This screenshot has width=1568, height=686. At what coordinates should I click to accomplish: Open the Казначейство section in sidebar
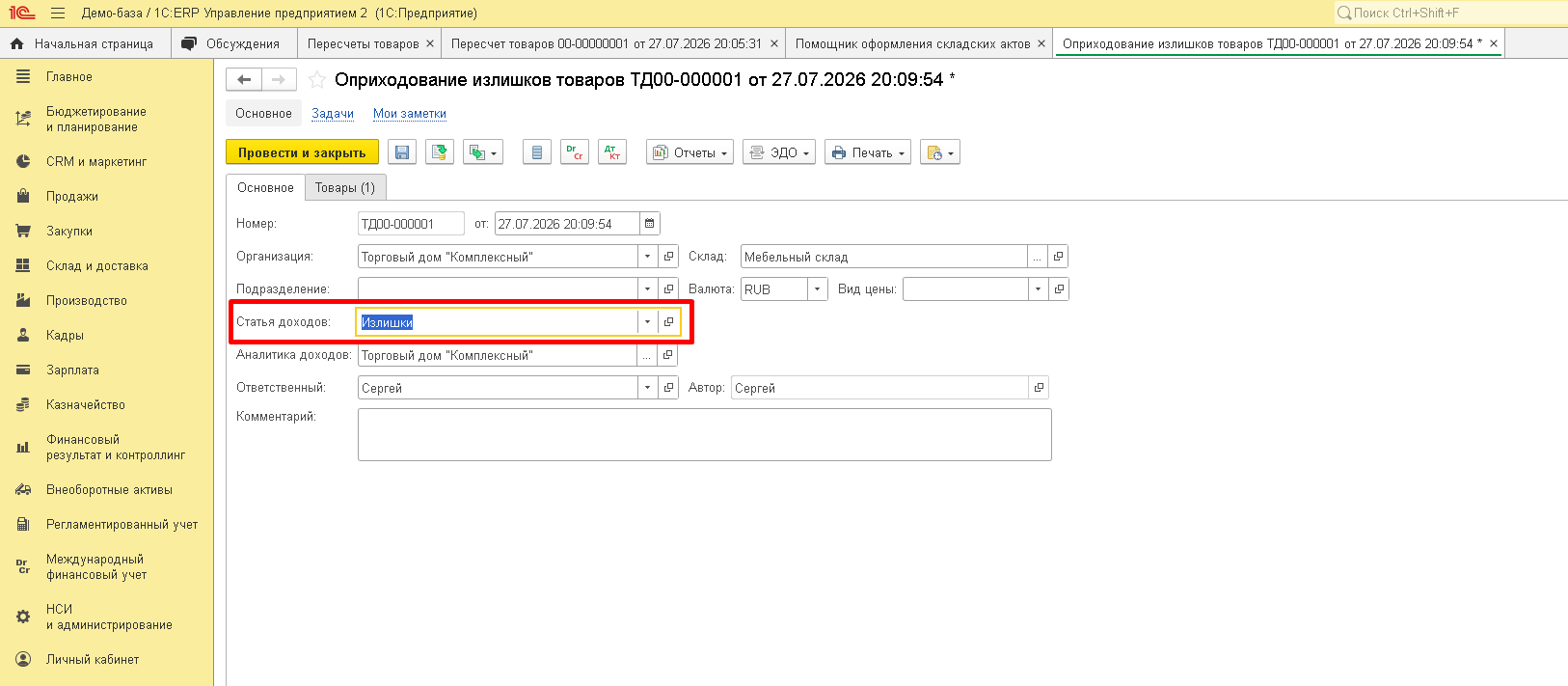pyautogui.click(x=86, y=404)
